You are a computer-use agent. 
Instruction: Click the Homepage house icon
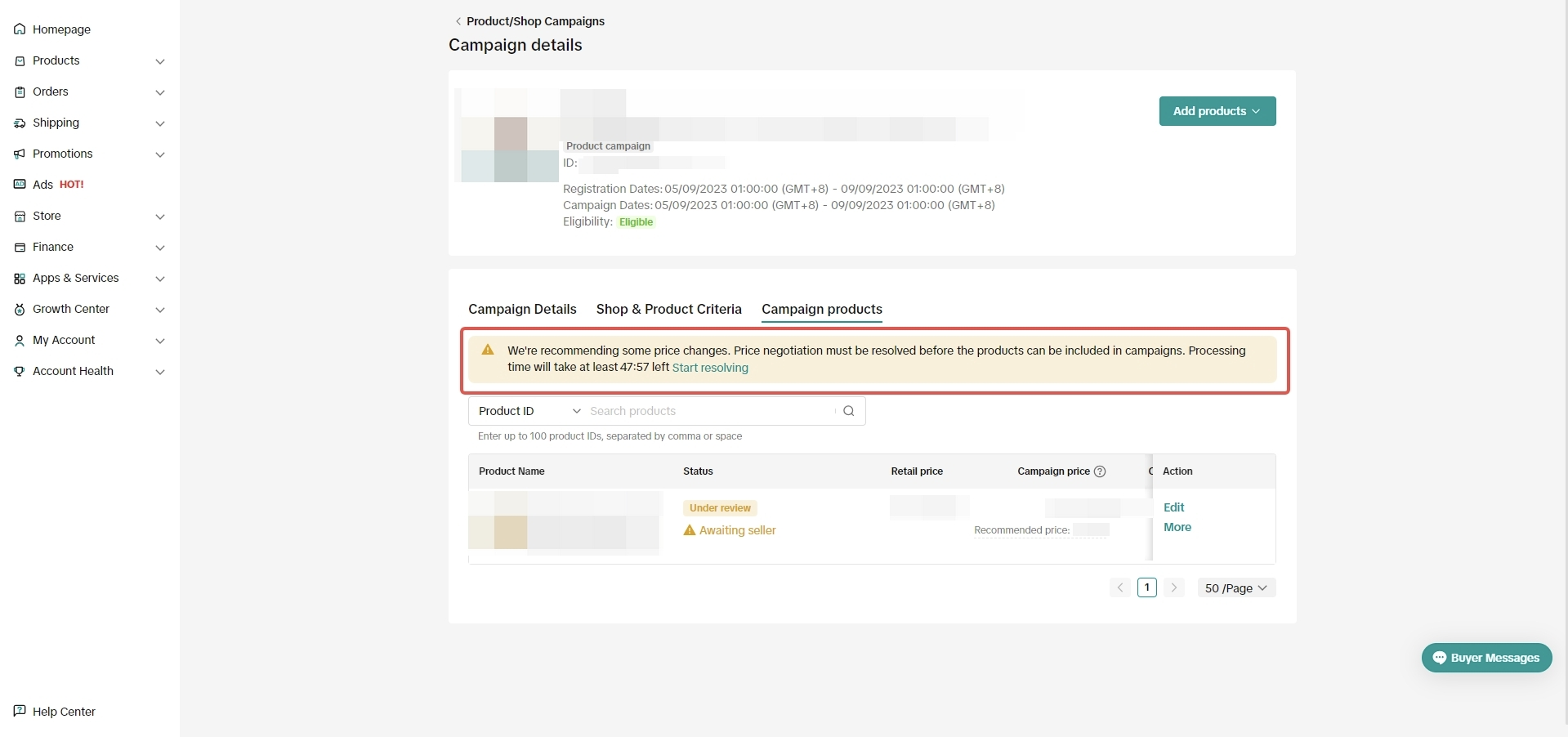pos(20,29)
